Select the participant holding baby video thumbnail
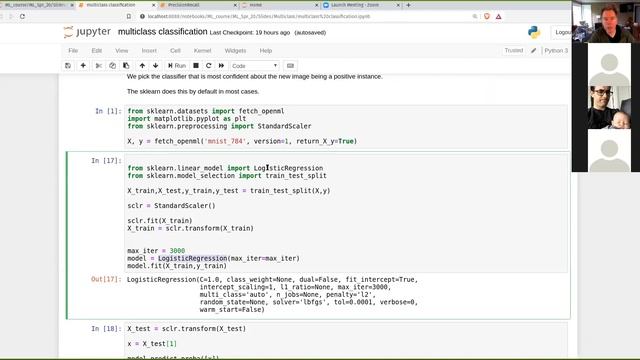Viewport: 640px width, 360px height. (609, 107)
